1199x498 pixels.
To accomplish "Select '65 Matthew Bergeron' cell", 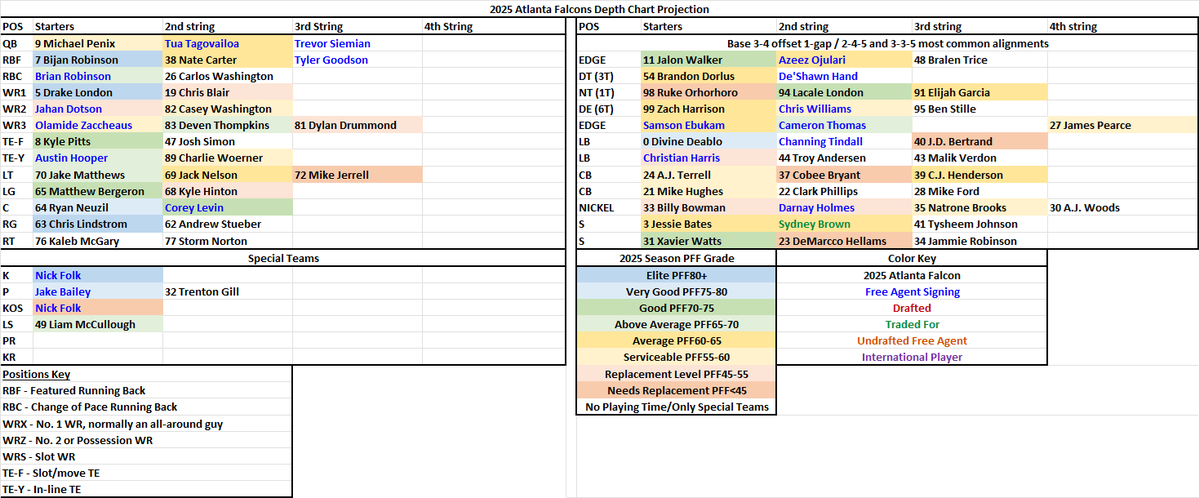I will click(x=98, y=191).
